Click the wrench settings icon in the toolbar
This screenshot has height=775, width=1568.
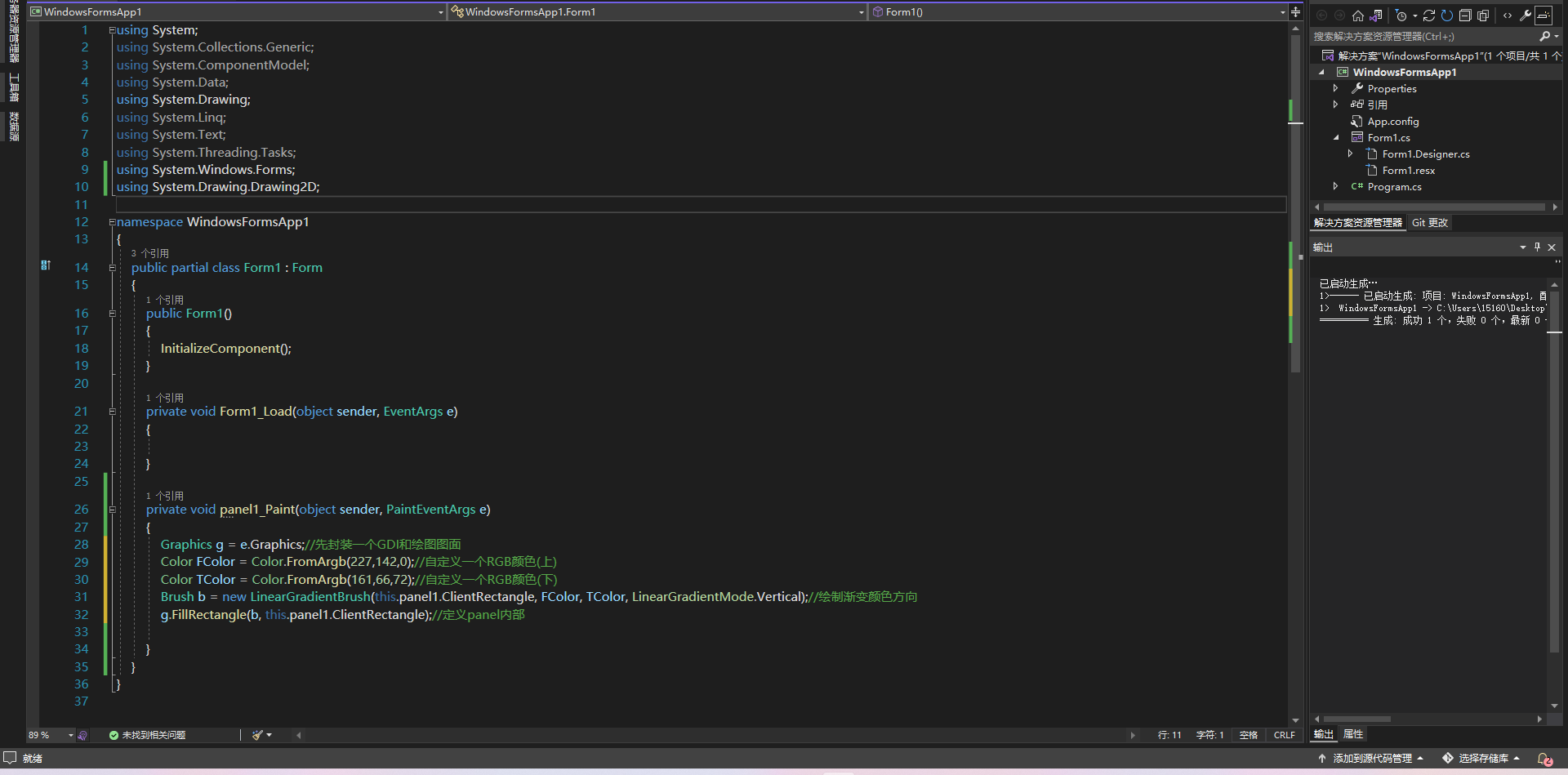1526,16
